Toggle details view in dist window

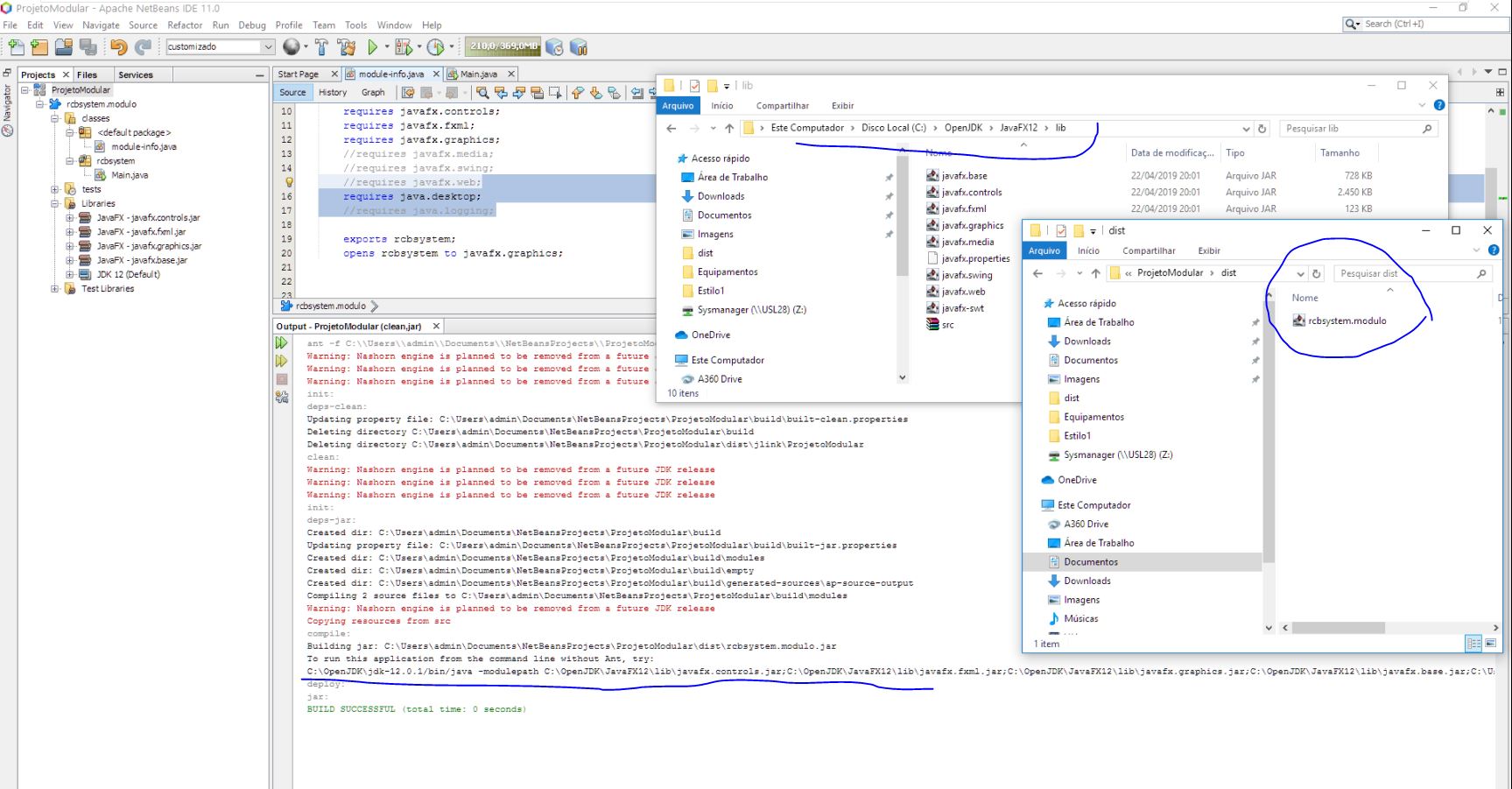pyautogui.click(x=1474, y=644)
